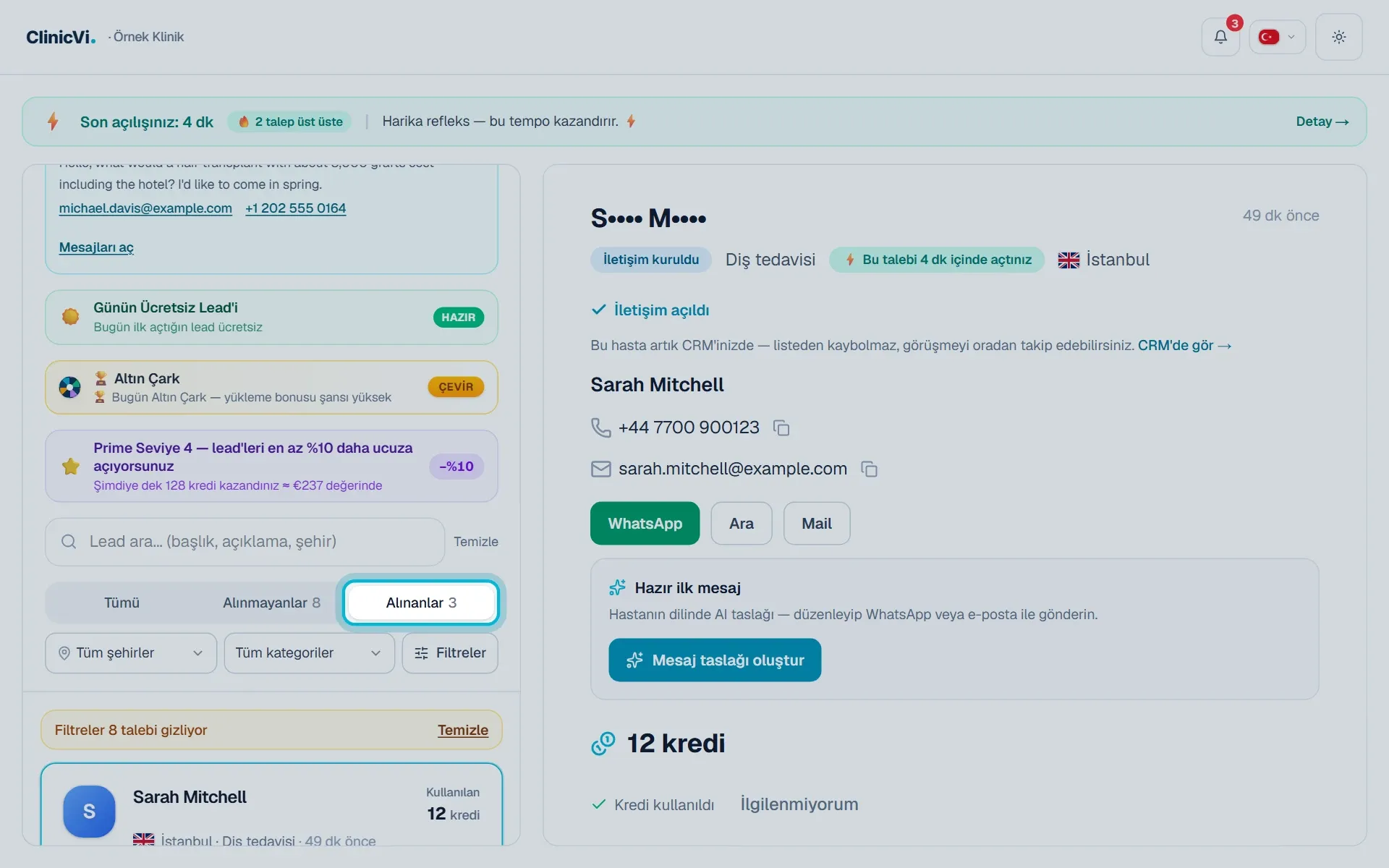Click the Ara call button
The image size is (1389, 868).
click(742, 524)
